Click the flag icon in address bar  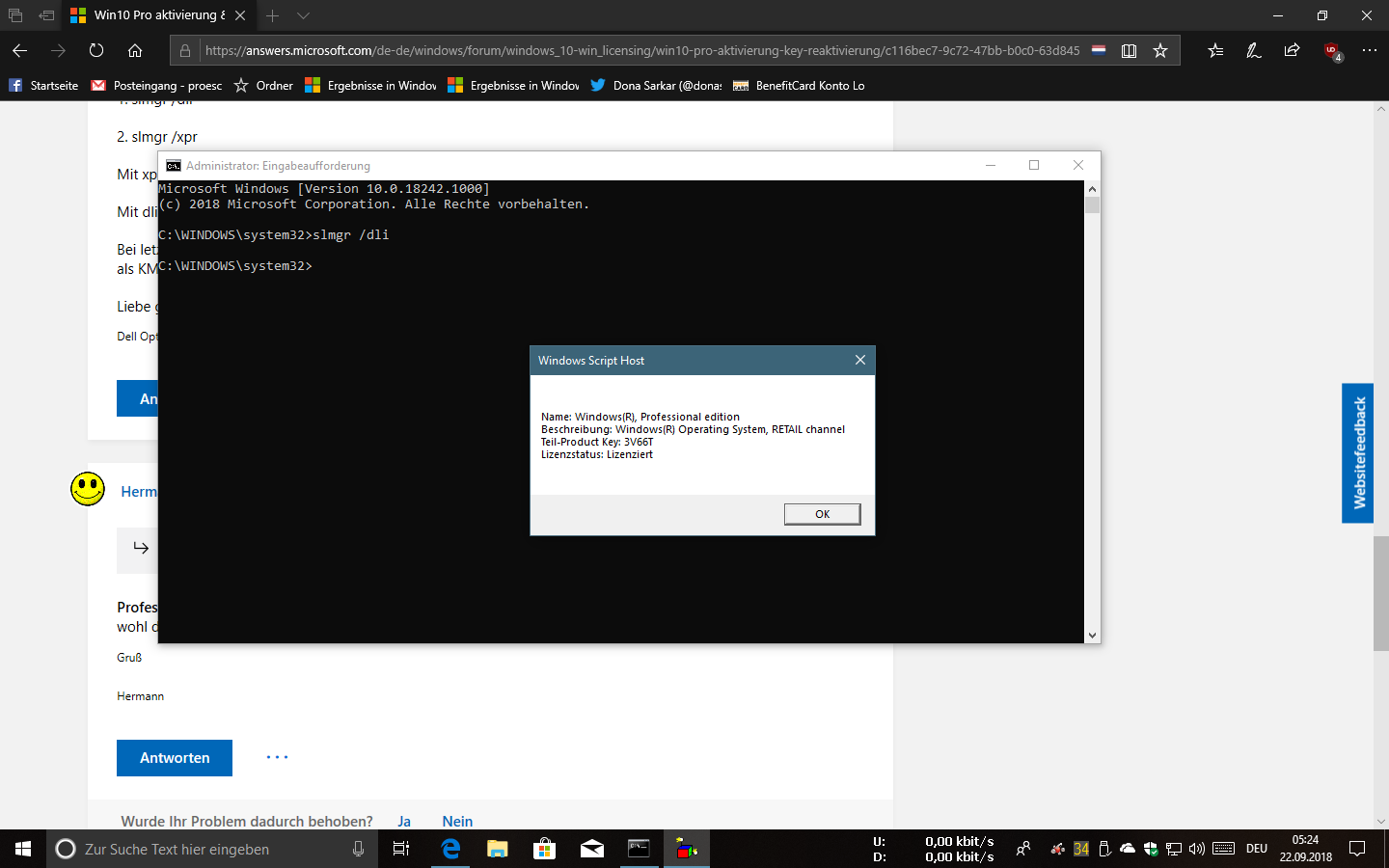coord(1099,50)
